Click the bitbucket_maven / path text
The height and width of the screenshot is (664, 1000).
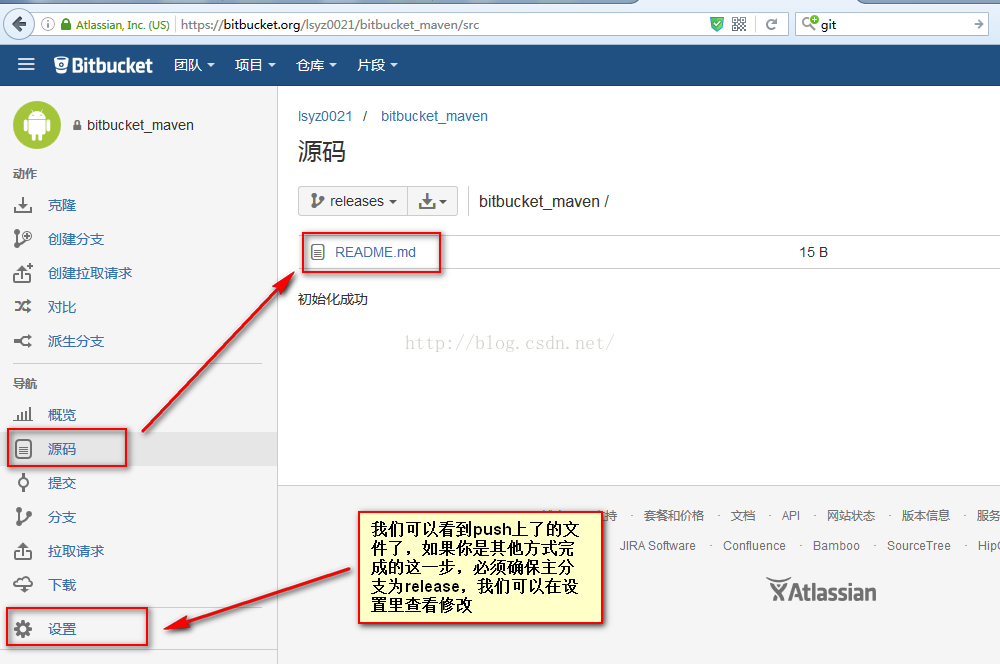click(x=543, y=202)
